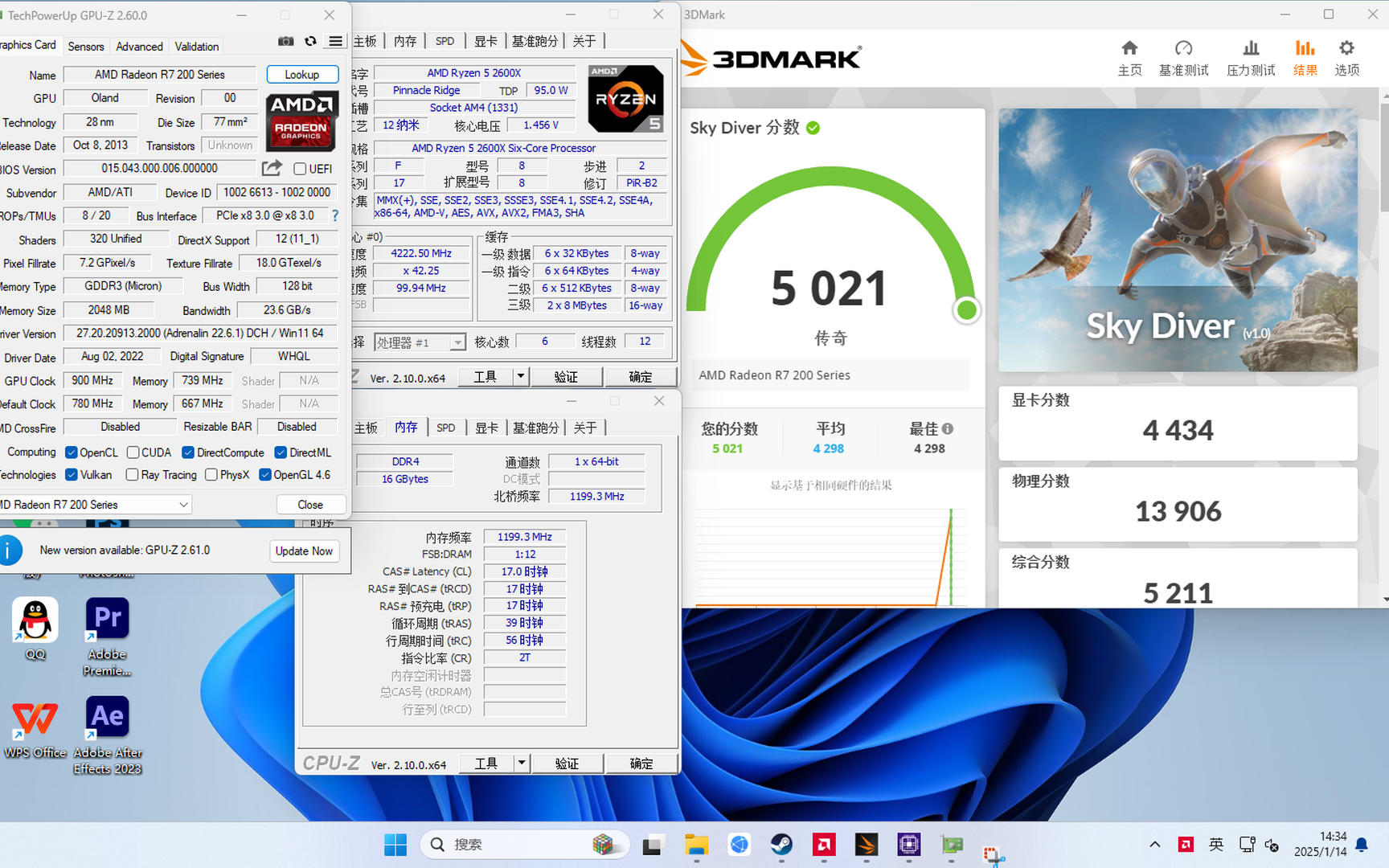The height and width of the screenshot is (868, 1389).
Task: Select SPD tab in upper CPU-Z window
Action: tap(445, 41)
